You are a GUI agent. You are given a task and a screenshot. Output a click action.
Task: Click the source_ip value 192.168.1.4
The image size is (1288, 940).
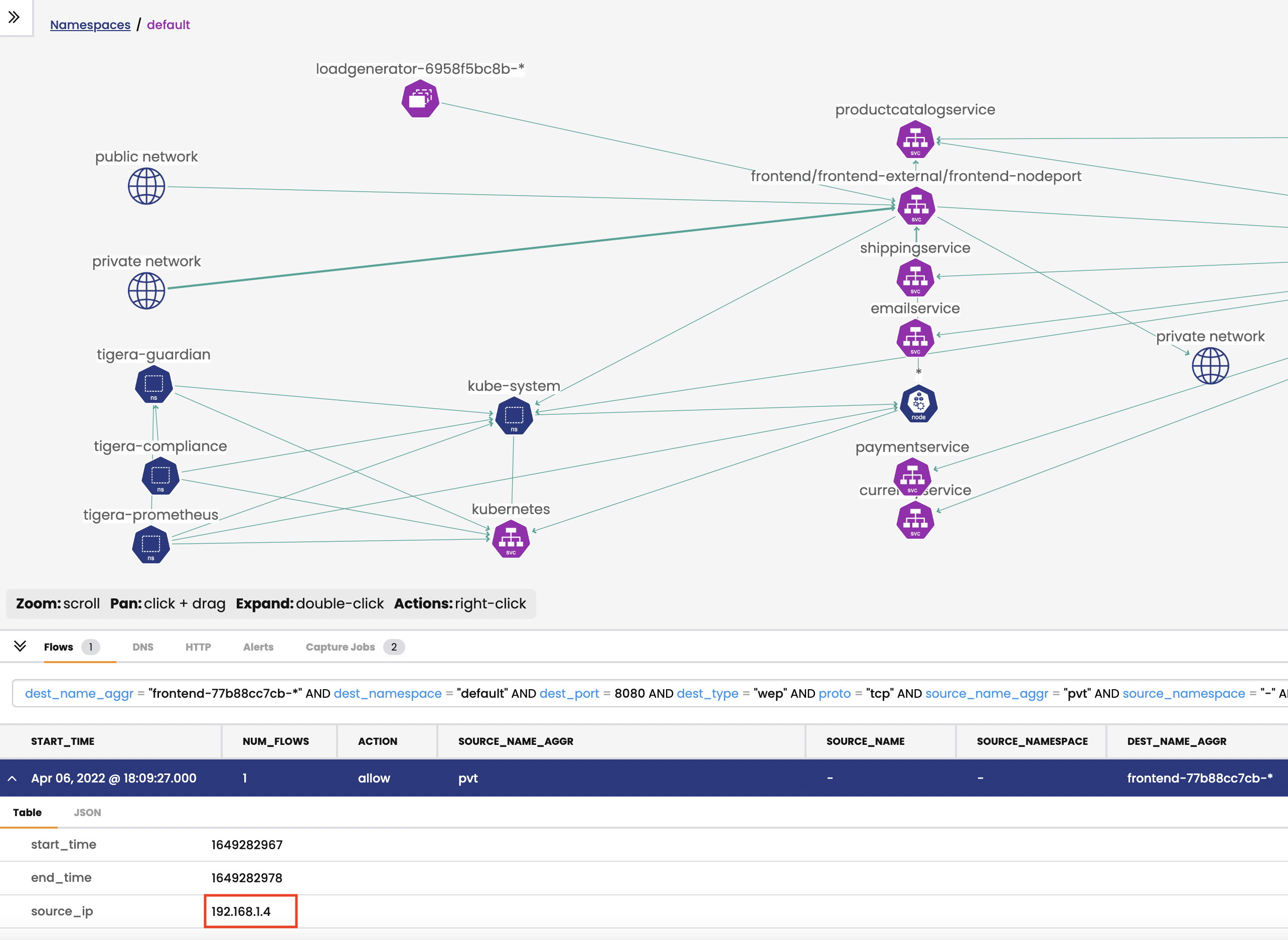point(241,911)
